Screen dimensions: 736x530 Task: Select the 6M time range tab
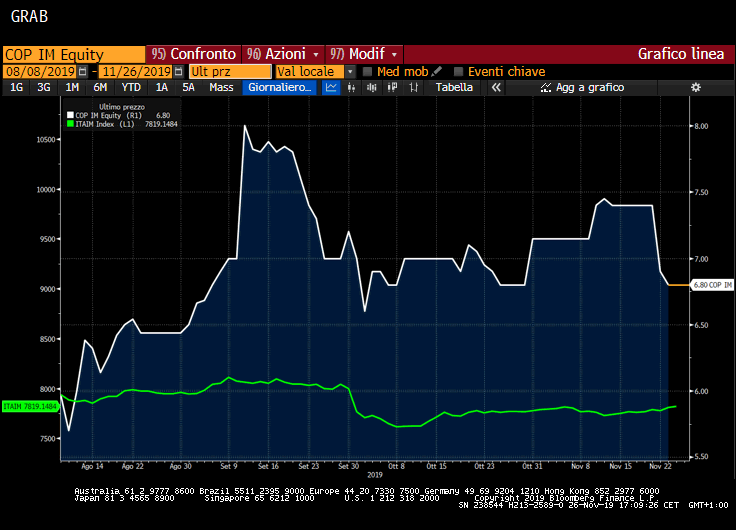tap(100, 88)
